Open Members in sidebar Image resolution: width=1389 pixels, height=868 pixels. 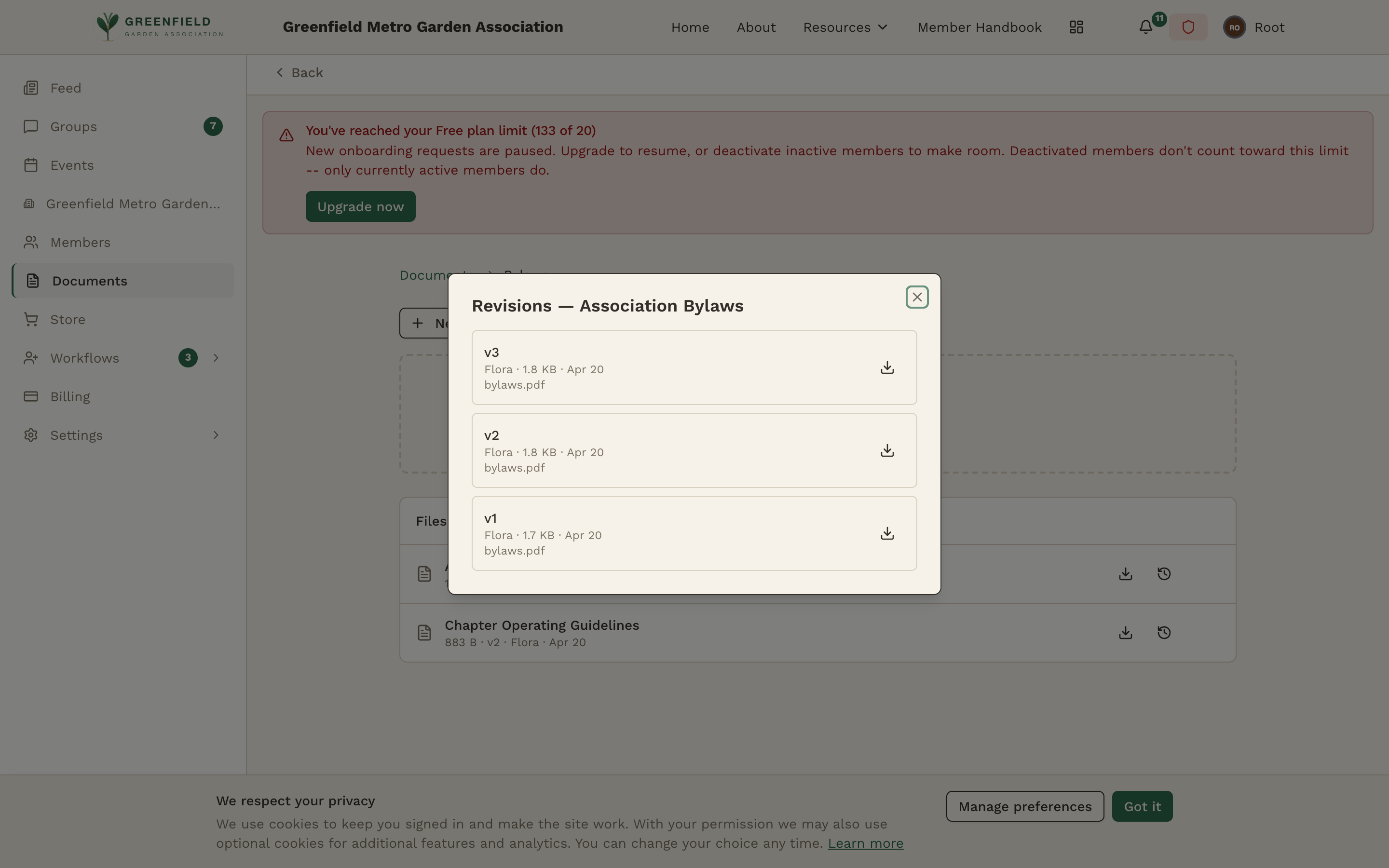coord(123,242)
